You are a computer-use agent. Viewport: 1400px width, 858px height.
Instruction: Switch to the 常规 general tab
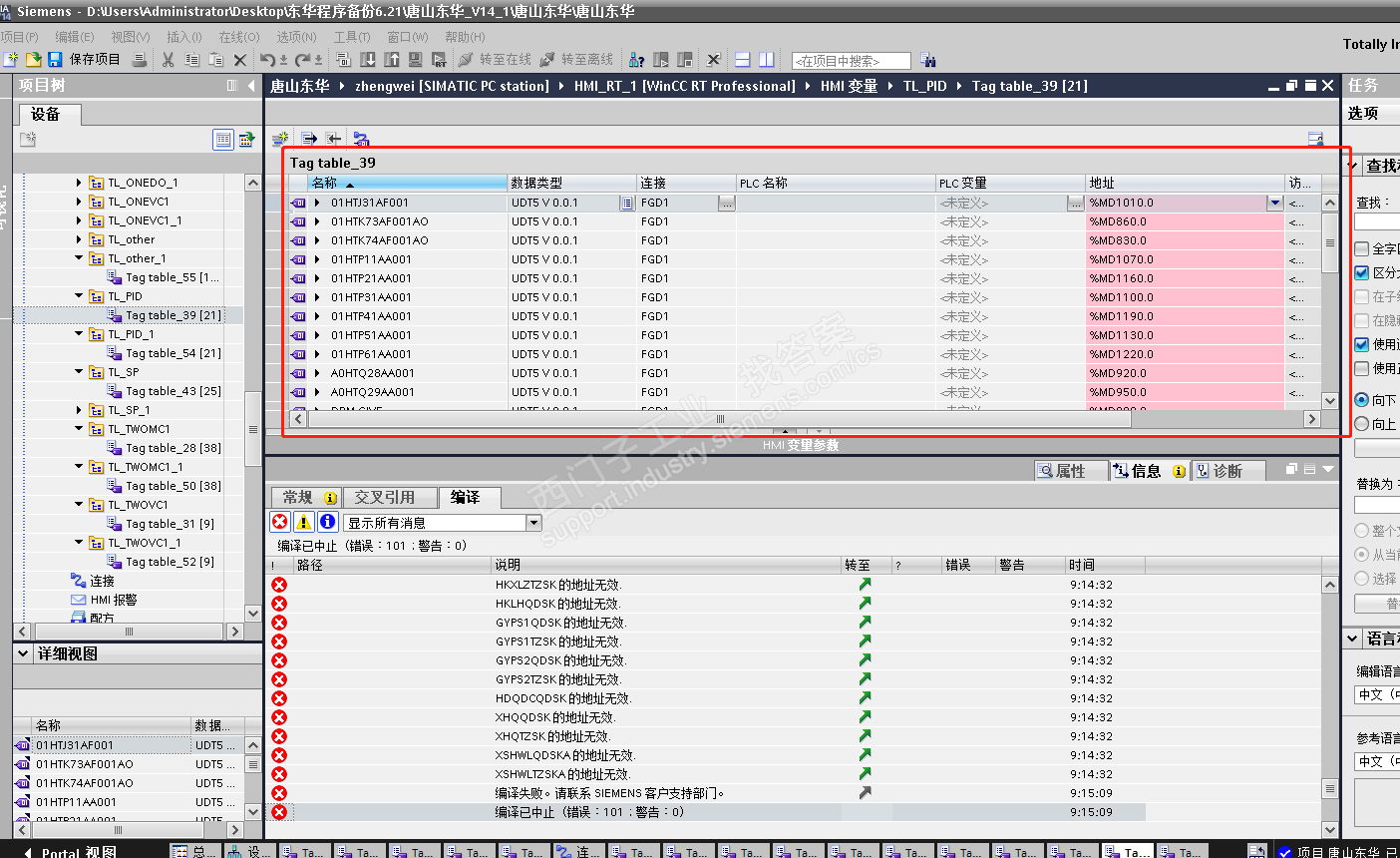(306, 497)
